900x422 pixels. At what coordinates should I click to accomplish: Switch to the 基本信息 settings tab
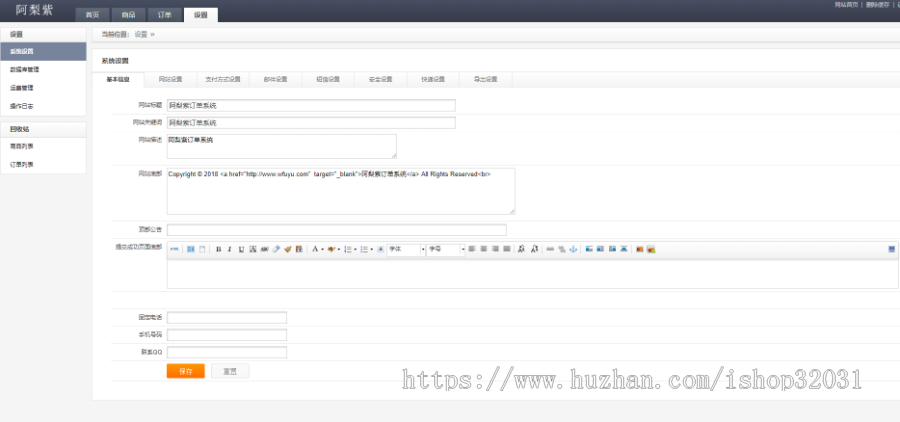(118, 79)
